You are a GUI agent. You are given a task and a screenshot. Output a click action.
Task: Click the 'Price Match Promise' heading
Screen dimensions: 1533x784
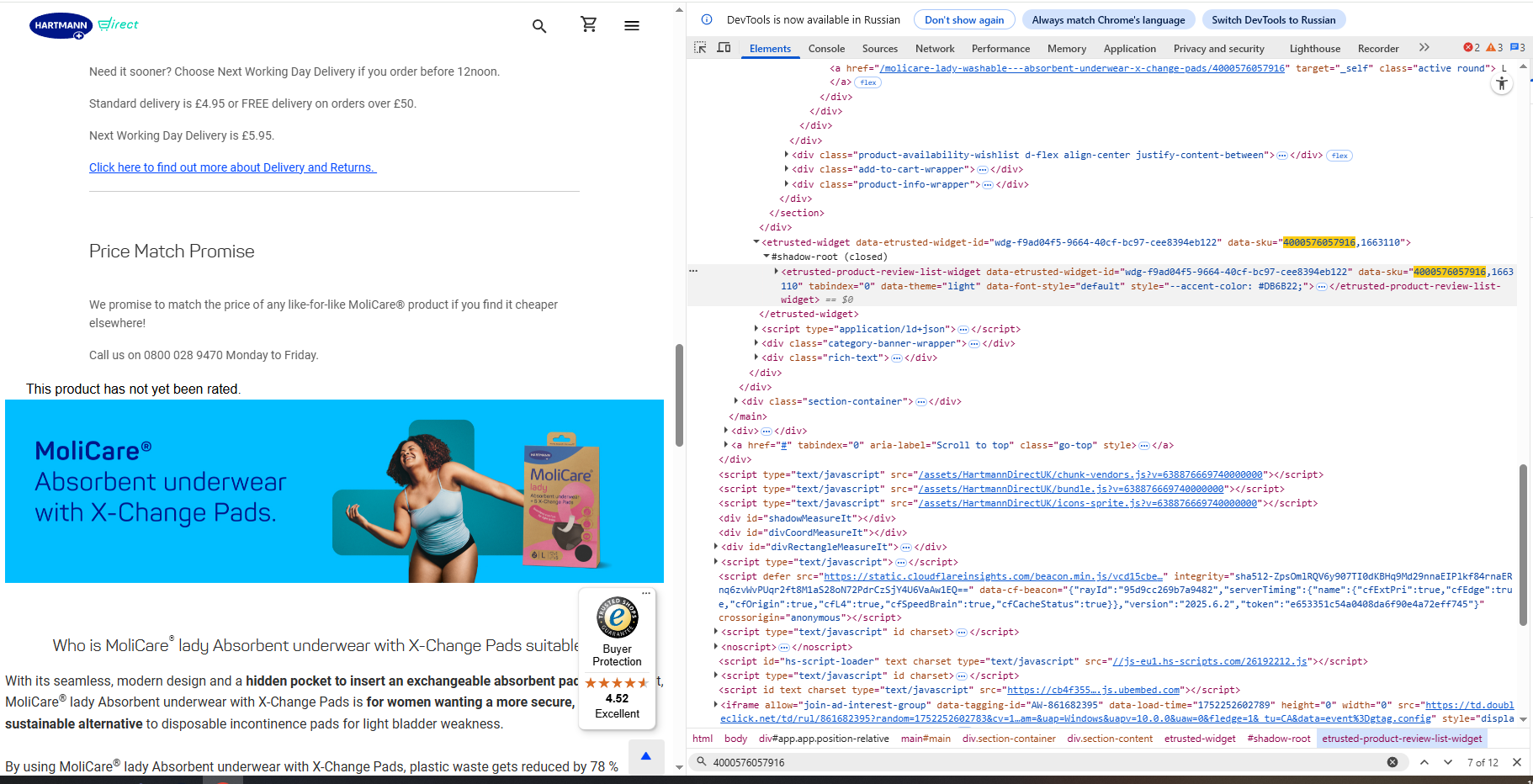[x=172, y=252]
